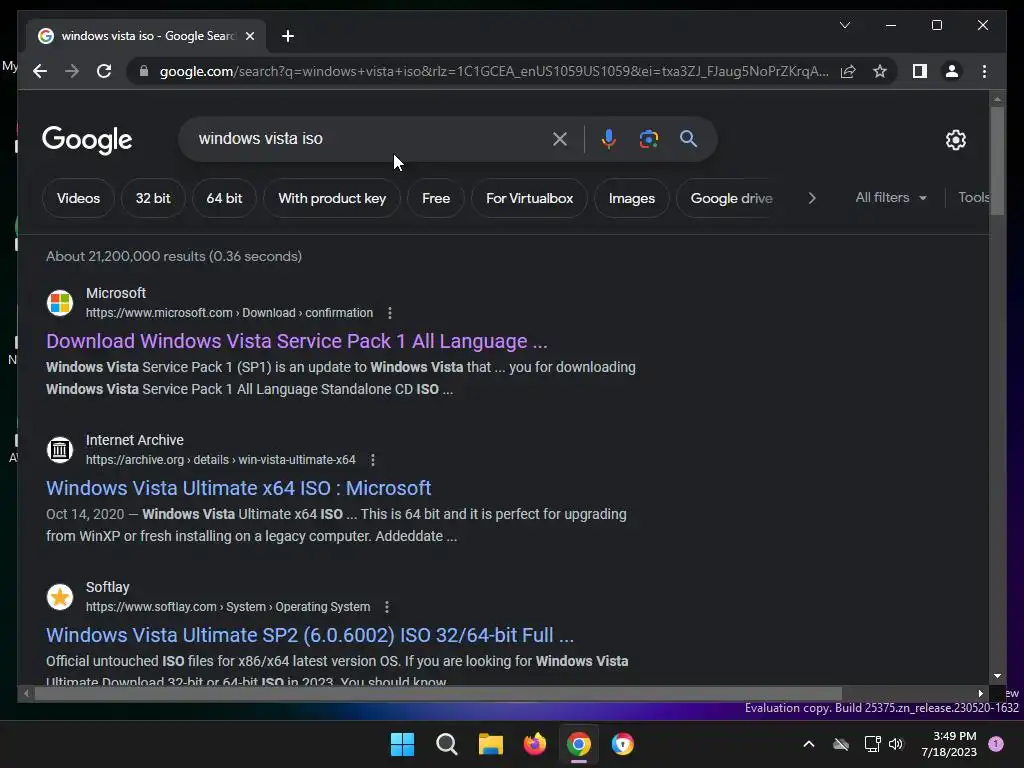Open the volume control in tray
1024x768 pixels.
[896, 744]
